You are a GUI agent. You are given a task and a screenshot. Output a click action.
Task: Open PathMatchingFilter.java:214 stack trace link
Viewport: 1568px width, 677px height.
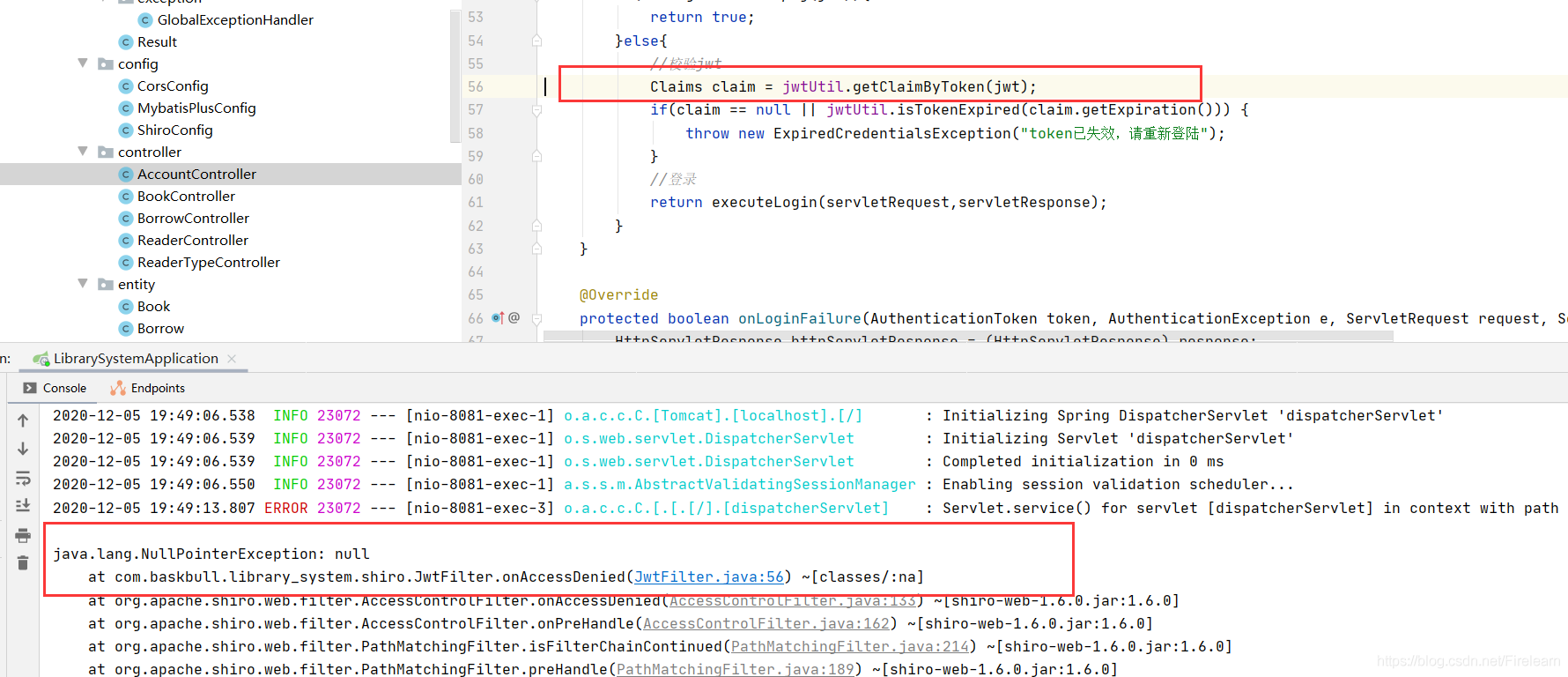849,646
